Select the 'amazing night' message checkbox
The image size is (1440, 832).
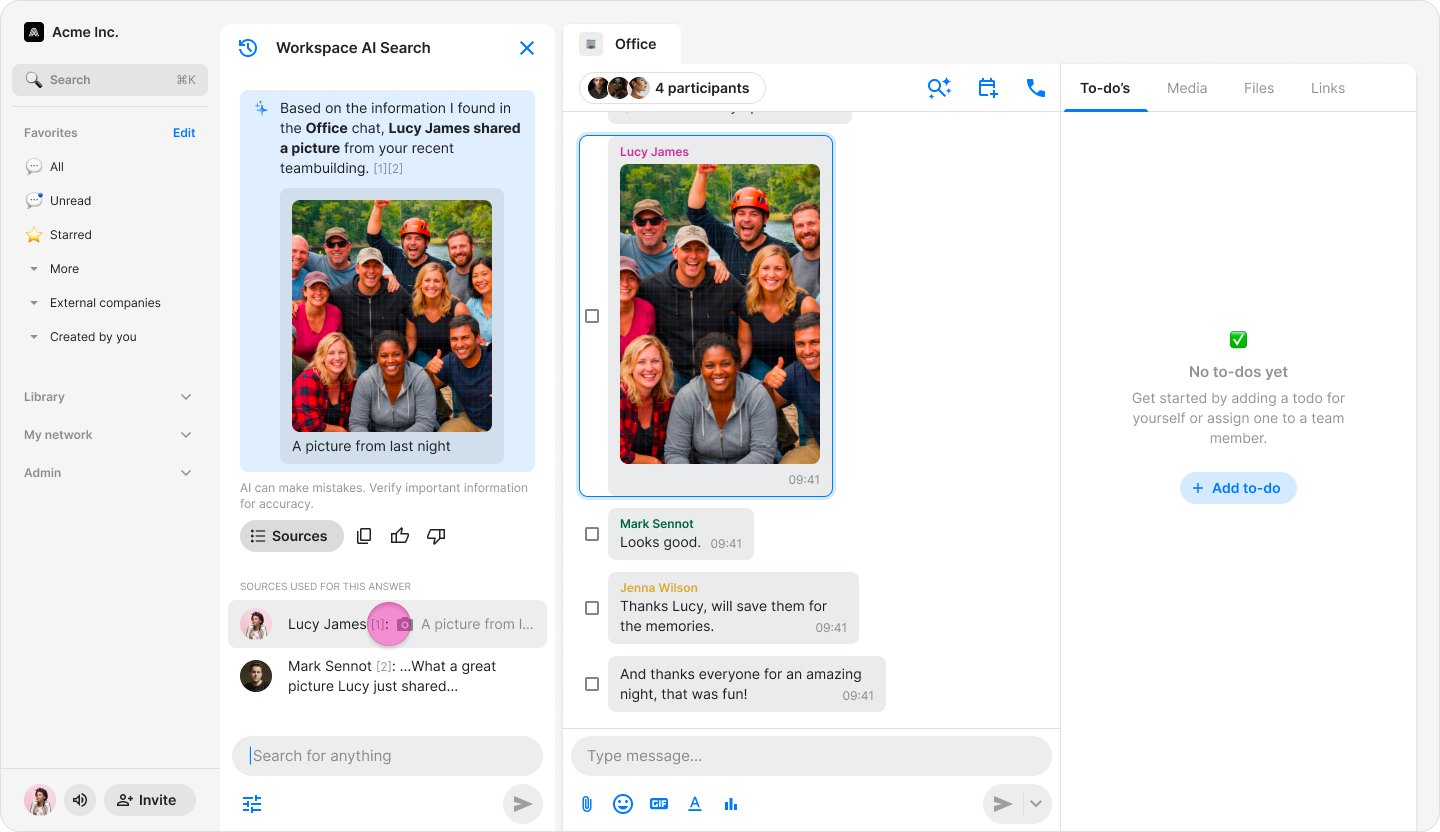(592, 684)
